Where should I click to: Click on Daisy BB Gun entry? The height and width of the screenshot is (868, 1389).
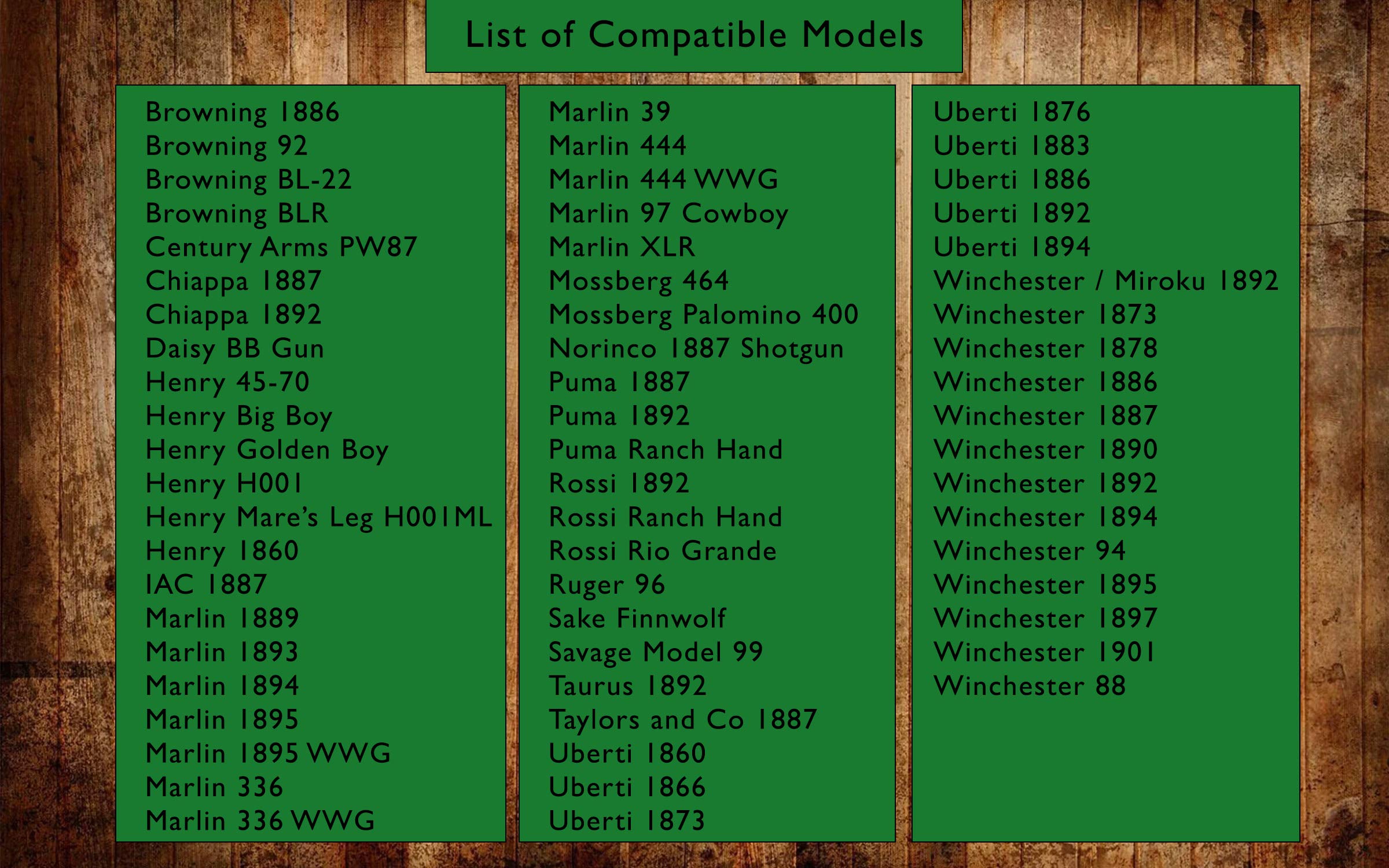click(x=234, y=349)
